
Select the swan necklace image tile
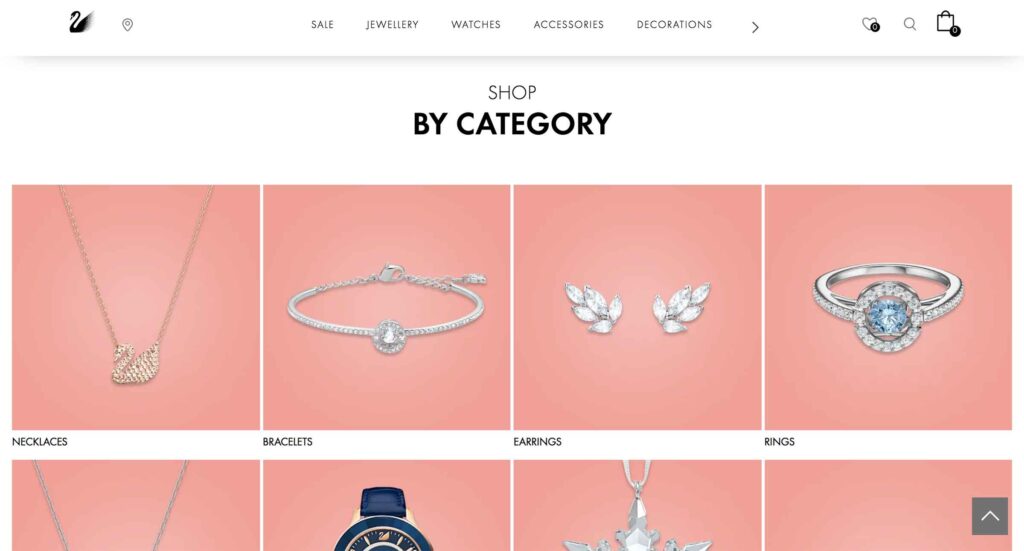tap(136, 307)
